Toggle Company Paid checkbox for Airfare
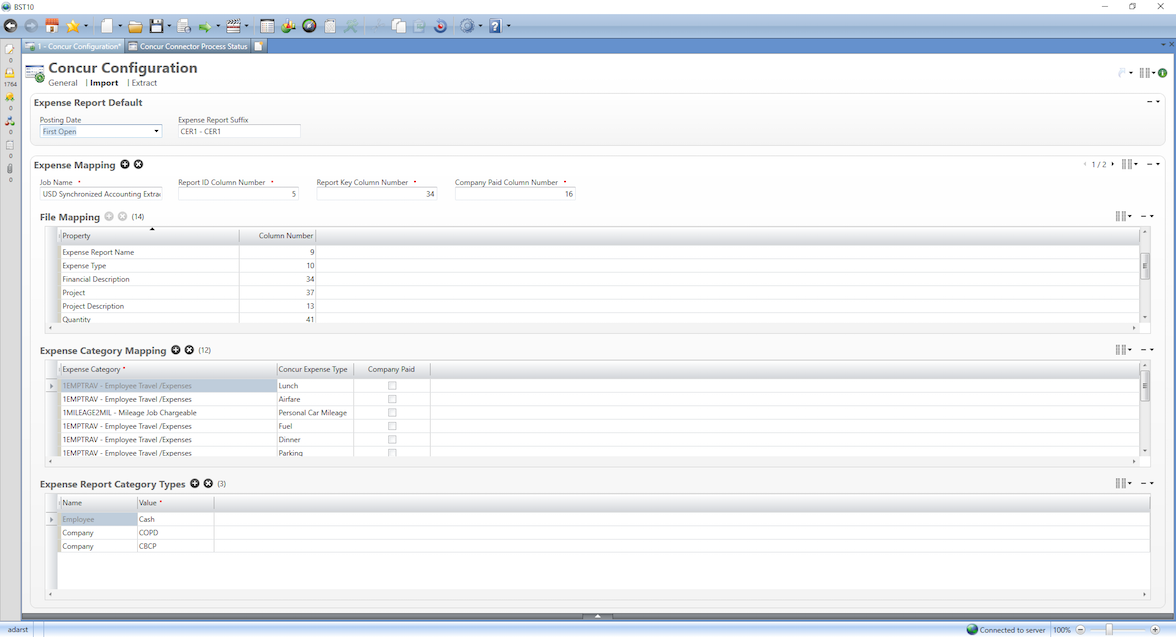The height and width of the screenshot is (637, 1176). pos(392,399)
